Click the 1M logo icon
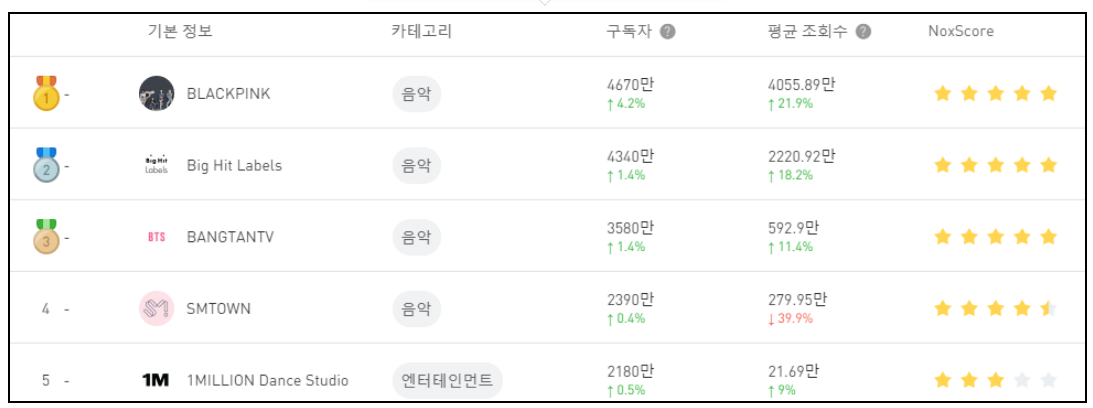Image resolution: width=1093 pixels, height=408 pixels. 156,381
